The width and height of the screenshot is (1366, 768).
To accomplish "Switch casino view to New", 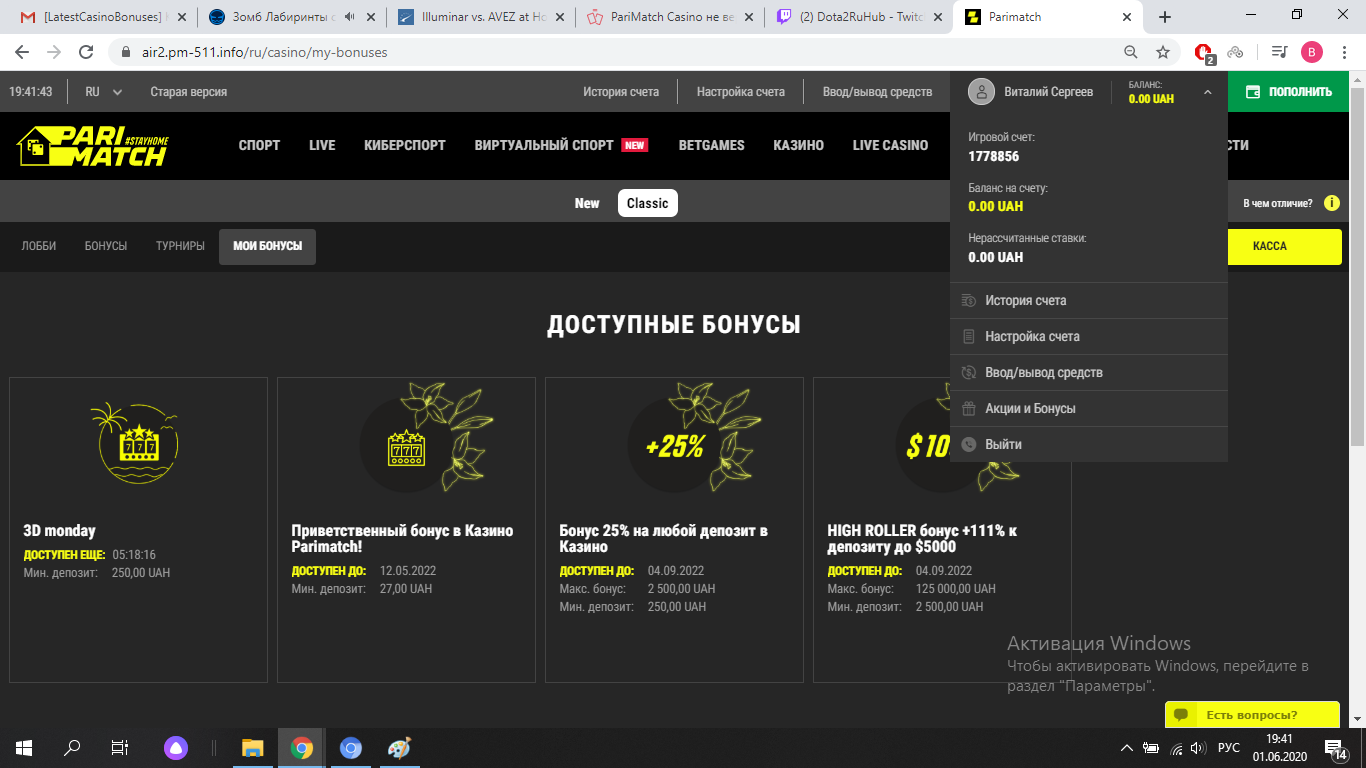I will (587, 203).
